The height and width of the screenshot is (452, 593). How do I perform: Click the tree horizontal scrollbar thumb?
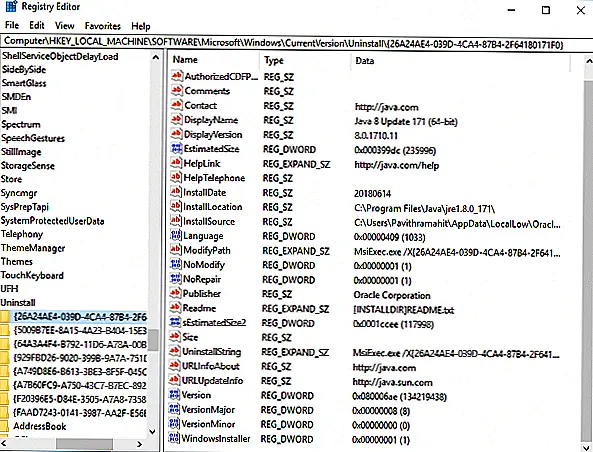(x=84, y=444)
